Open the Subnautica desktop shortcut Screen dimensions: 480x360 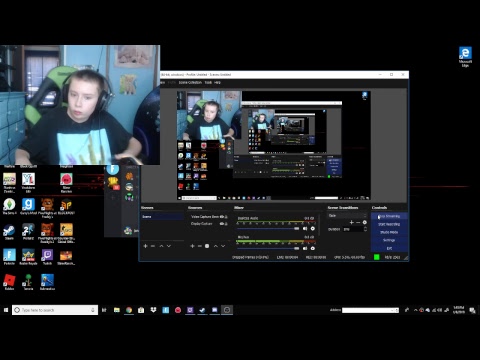[47, 282]
